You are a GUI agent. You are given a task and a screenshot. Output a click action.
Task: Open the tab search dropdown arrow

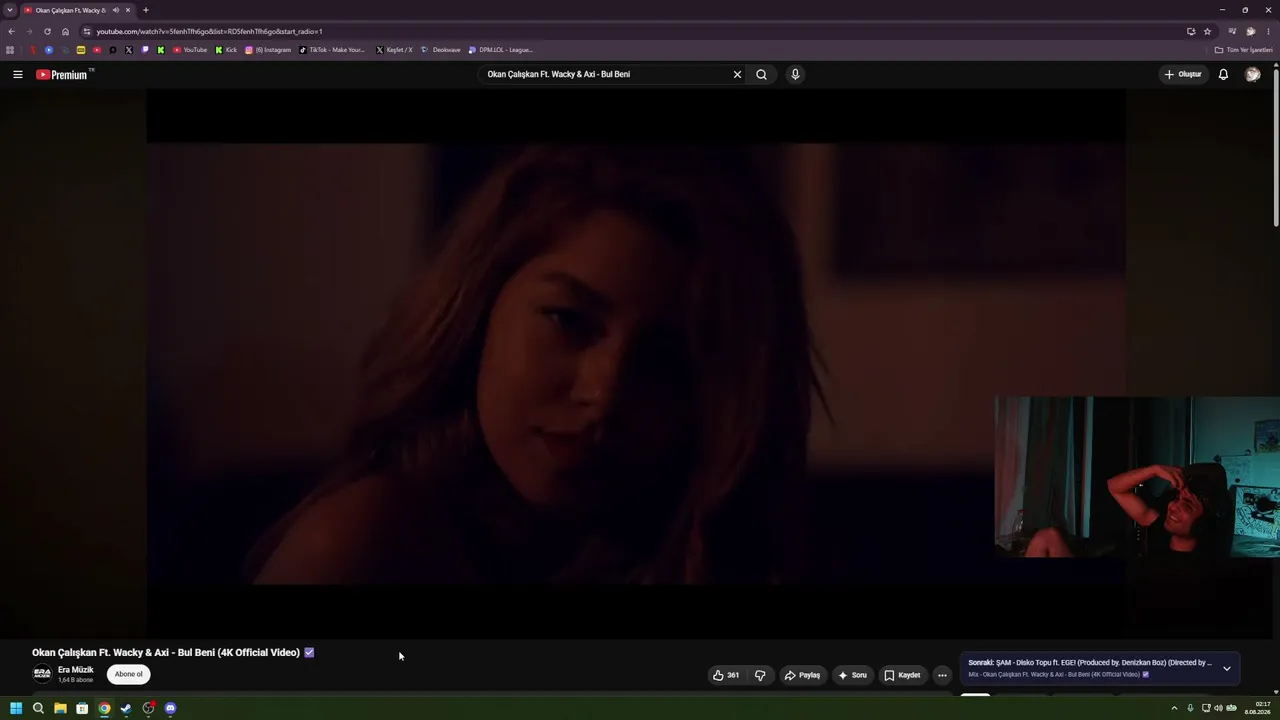pos(10,10)
